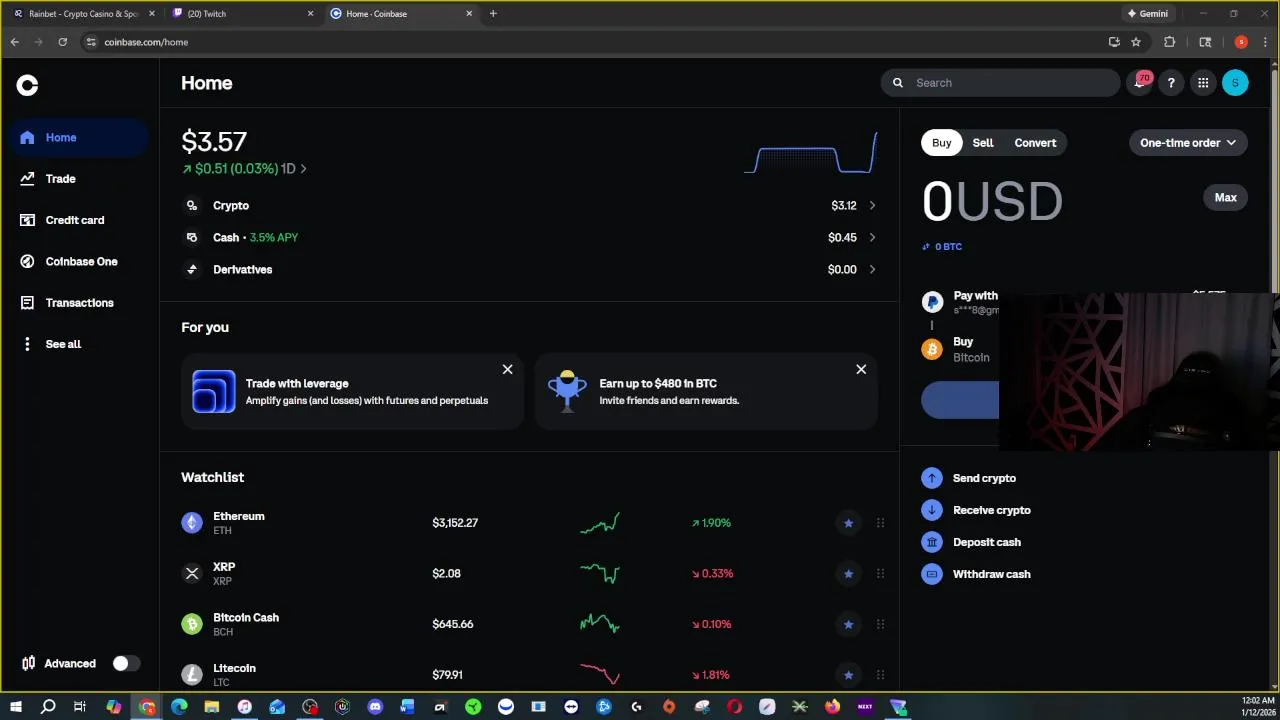This screenshot has height=720, width=1280.
Task: Click the Max amount button
Action: [1226, 197]
